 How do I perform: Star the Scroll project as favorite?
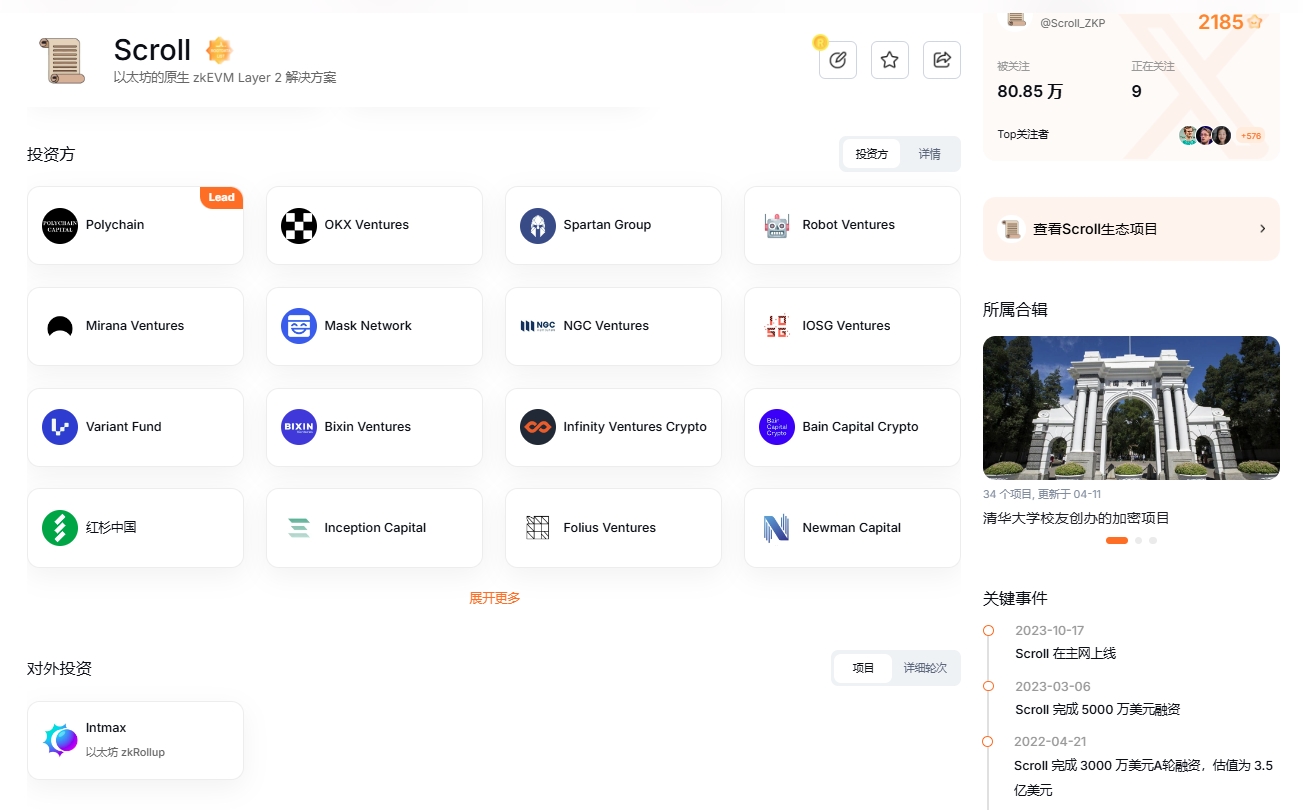pos(890,60)
